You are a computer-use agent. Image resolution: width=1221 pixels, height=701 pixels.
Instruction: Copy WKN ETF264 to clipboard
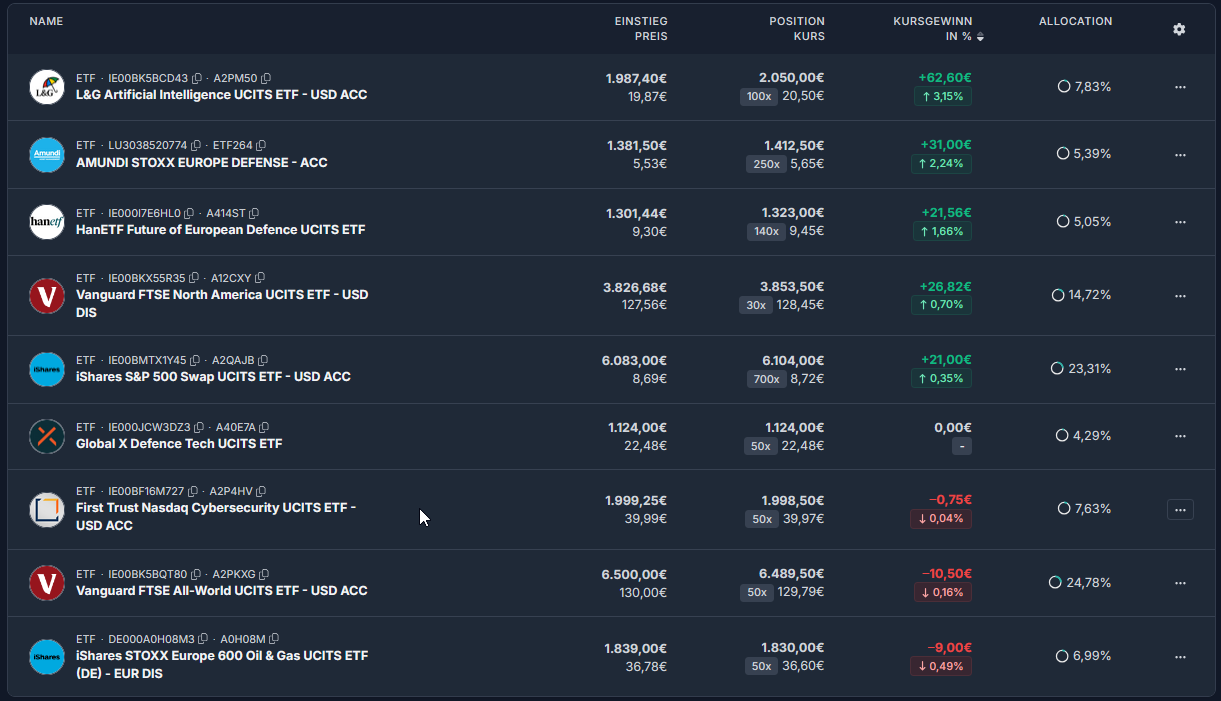[261, 146]
